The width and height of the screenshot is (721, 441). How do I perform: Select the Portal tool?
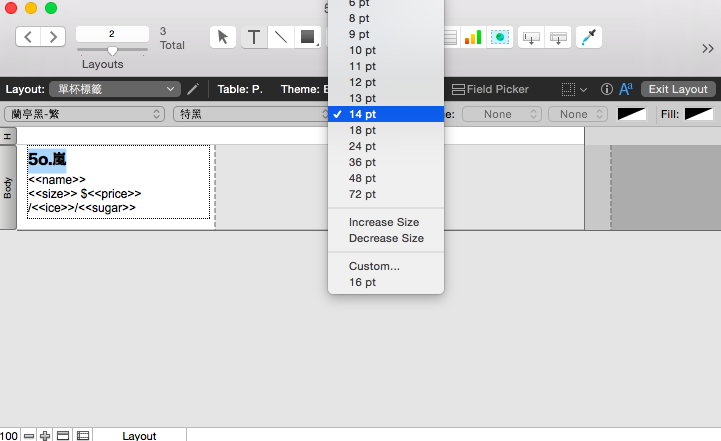(451, 37)
